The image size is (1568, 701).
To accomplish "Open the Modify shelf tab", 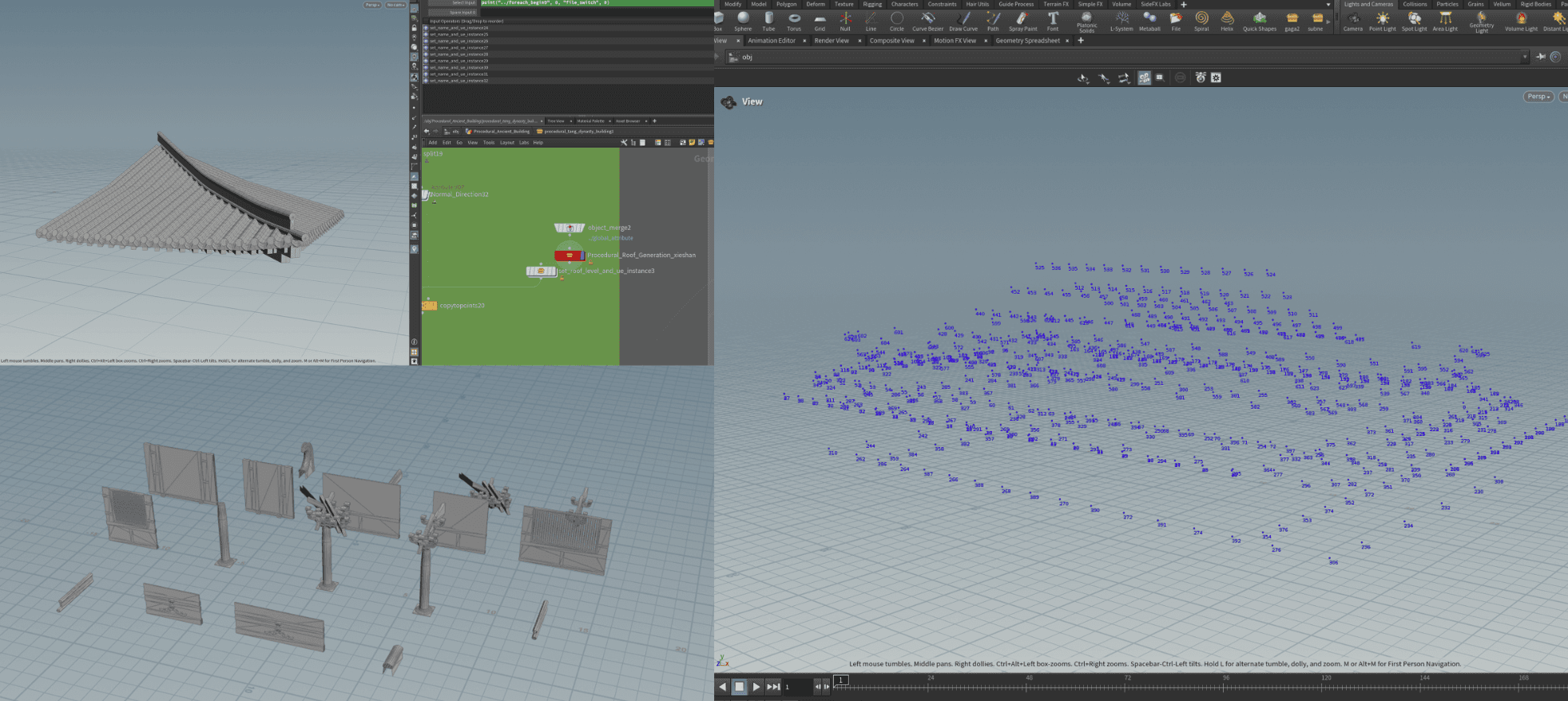I will 732,4.
